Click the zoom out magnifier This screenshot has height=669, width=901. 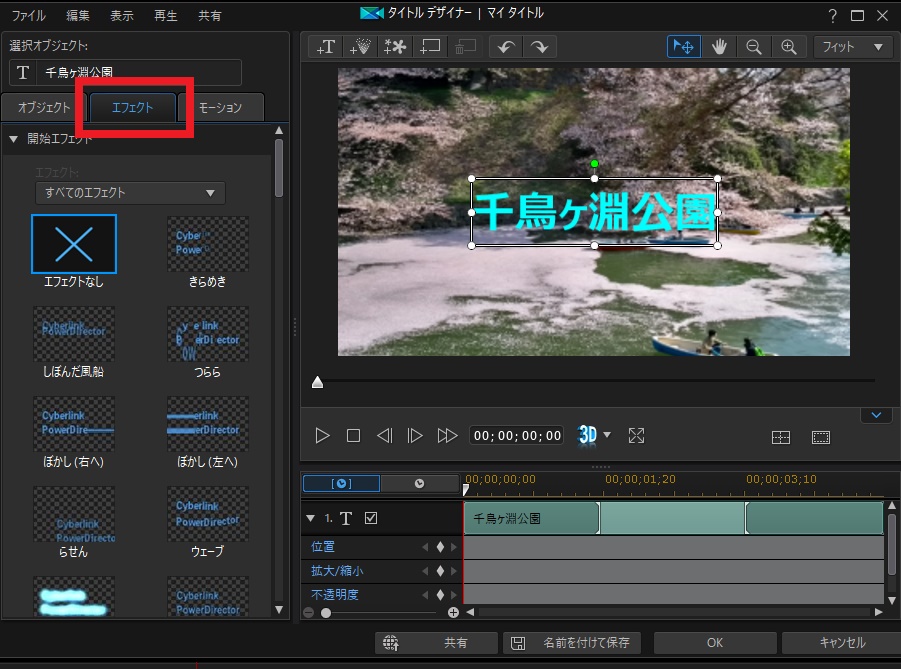754,47
